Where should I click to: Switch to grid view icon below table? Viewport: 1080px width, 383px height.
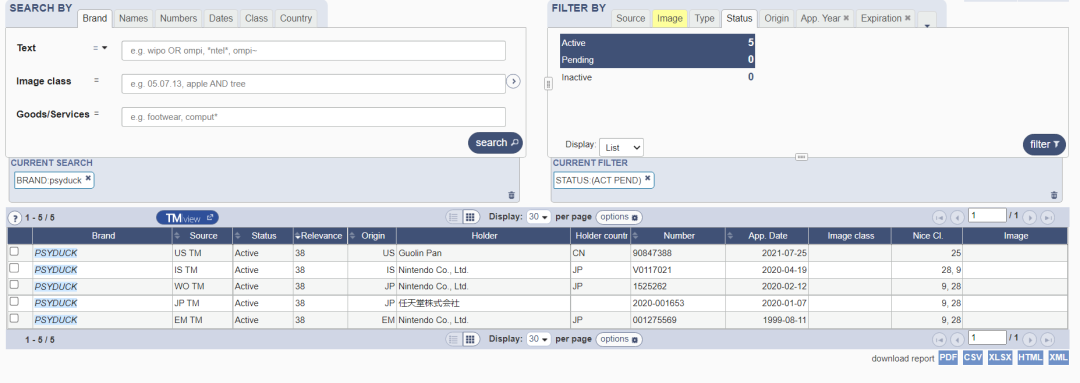point(470,339)
